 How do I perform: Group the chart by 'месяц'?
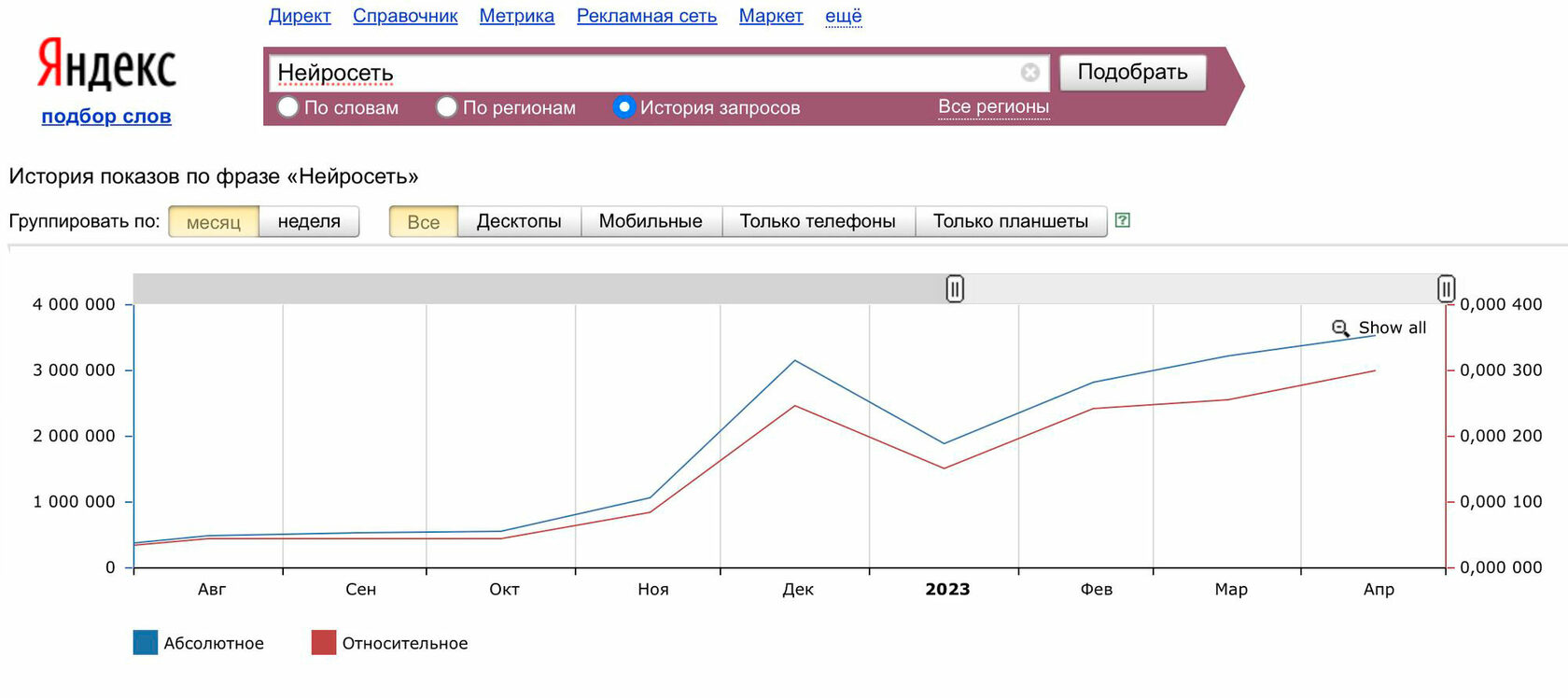pyautogui.click(x=214, y=222)
